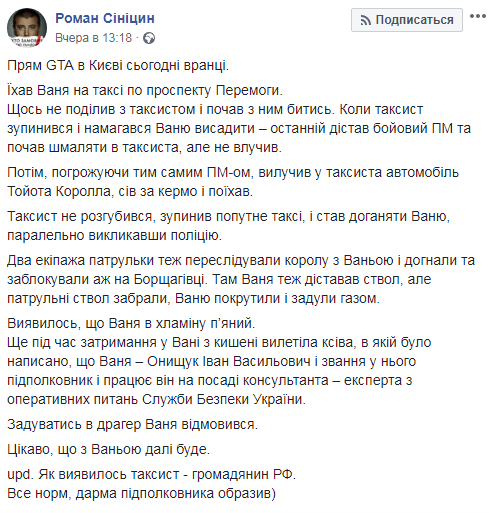
Task: Click the line 'Прям GTA в Києві сьогодні вранці'
Action: [x=118, y=65]
